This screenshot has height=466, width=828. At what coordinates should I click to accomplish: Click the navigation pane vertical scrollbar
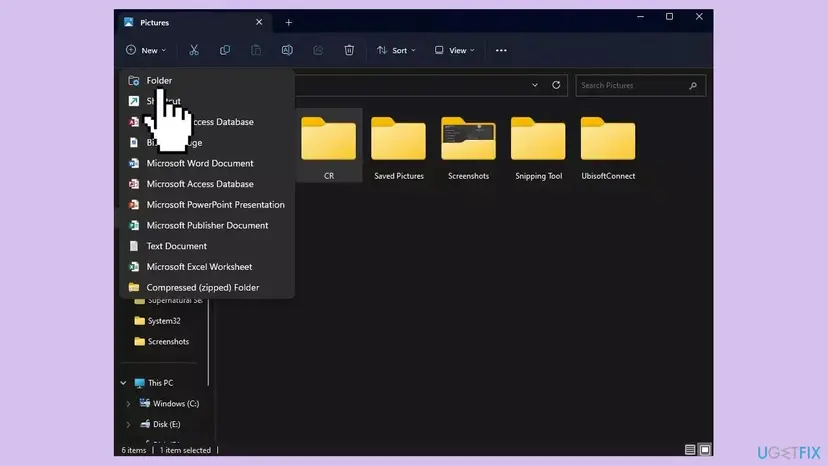209,342
